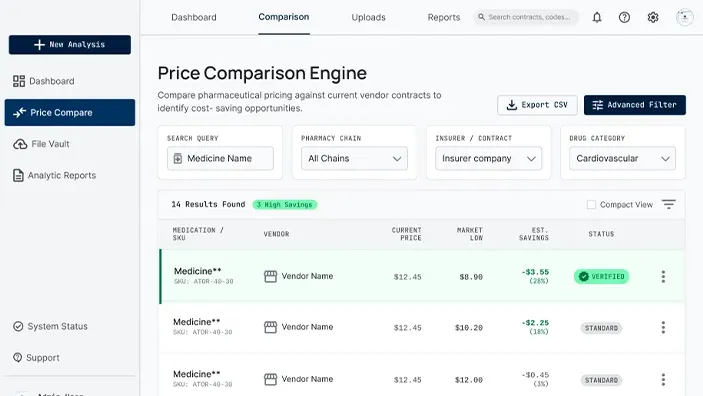Screen dimensions: 703x396
Task: Open the notifications bell icon
Action: 597,17
